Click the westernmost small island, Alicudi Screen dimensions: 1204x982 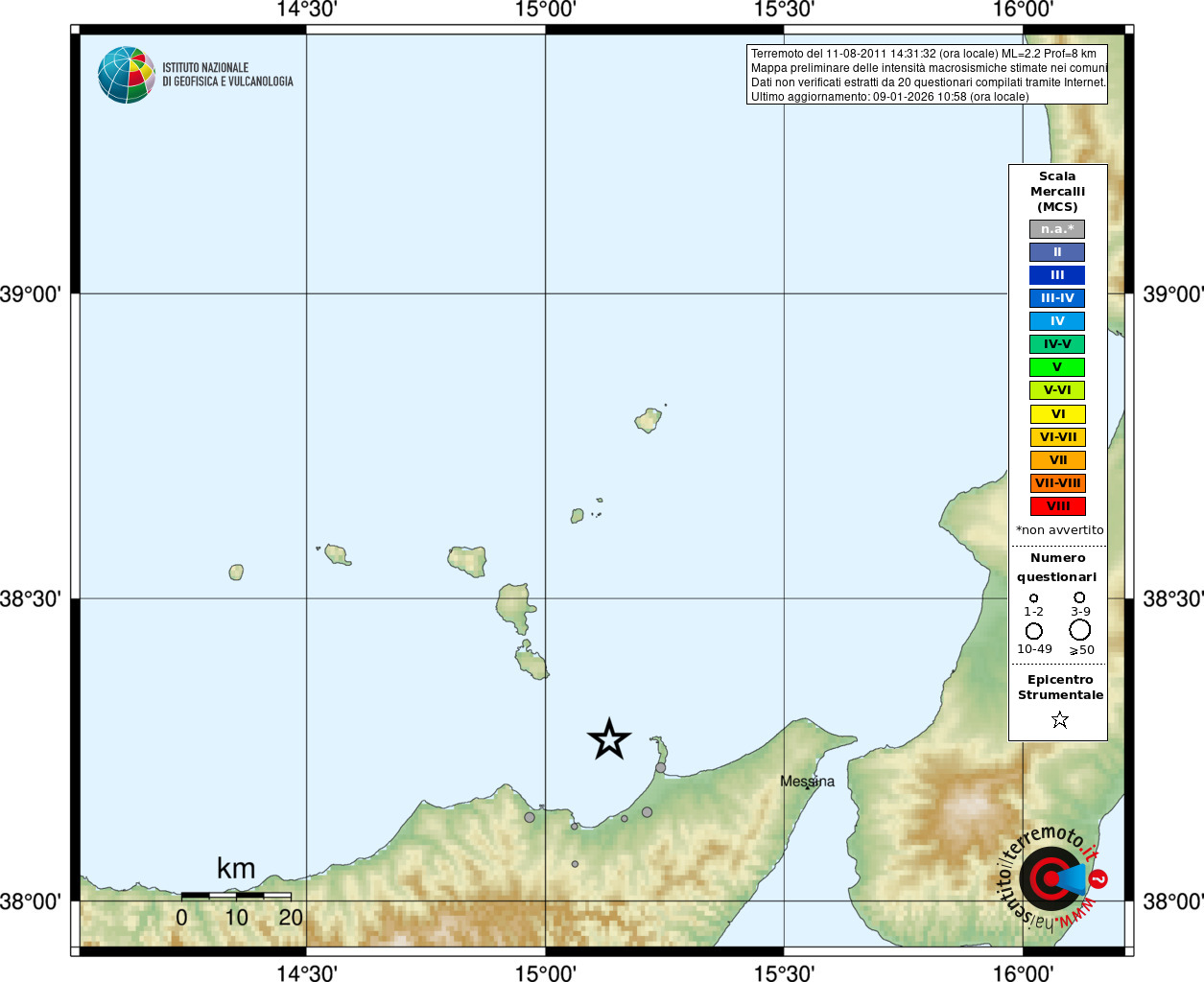tap(236, 573)
